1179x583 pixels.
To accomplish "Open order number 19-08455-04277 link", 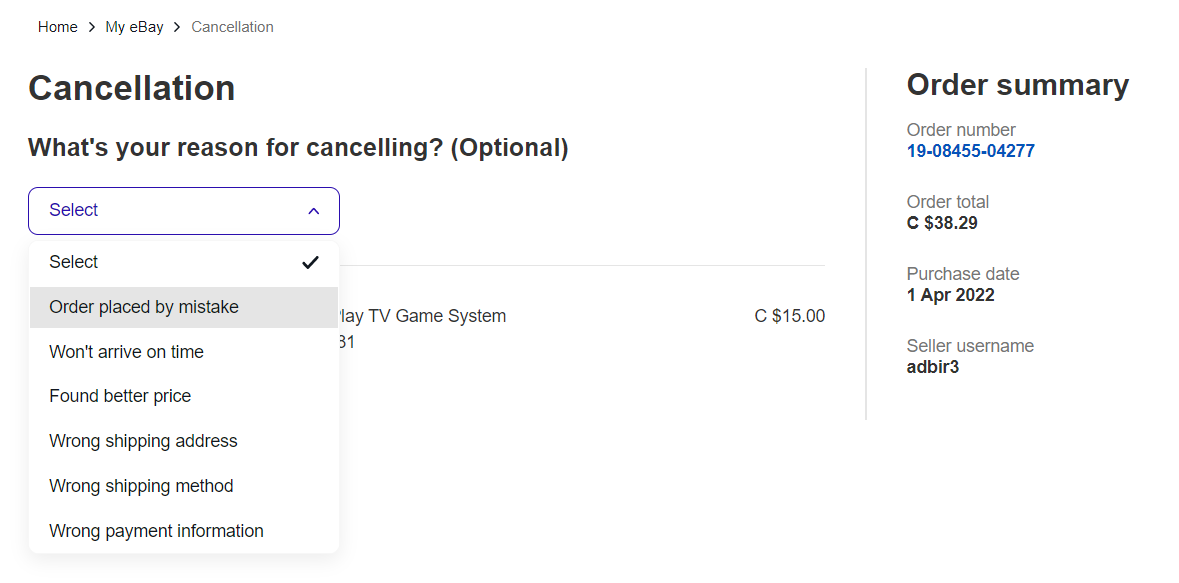I will 970,151.
